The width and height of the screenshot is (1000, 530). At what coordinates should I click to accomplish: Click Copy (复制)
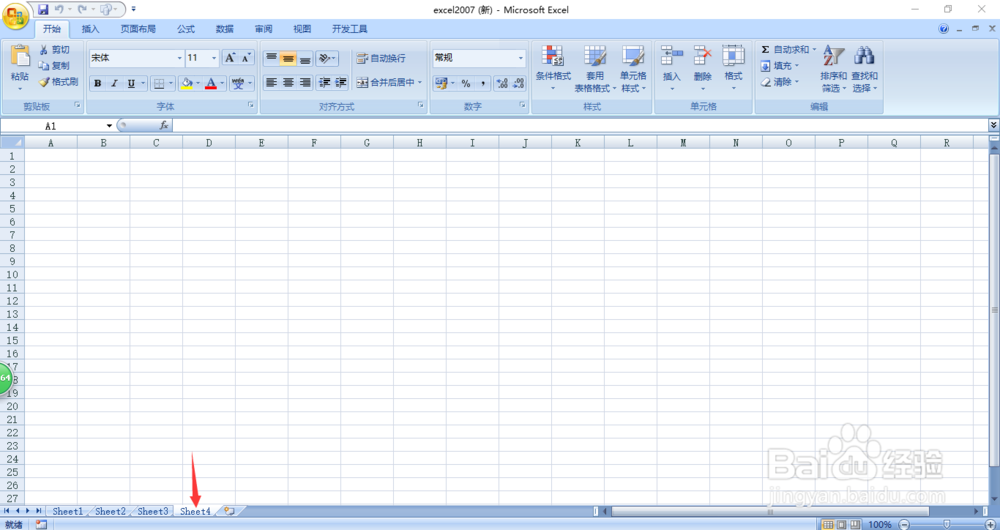(x=54, y=66)
